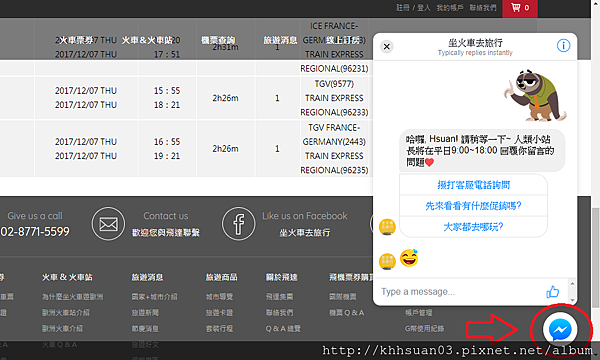Screen dimensions: 600x360
Task: Click the avatar beside the quick replies
Action: tap(387, 227)
